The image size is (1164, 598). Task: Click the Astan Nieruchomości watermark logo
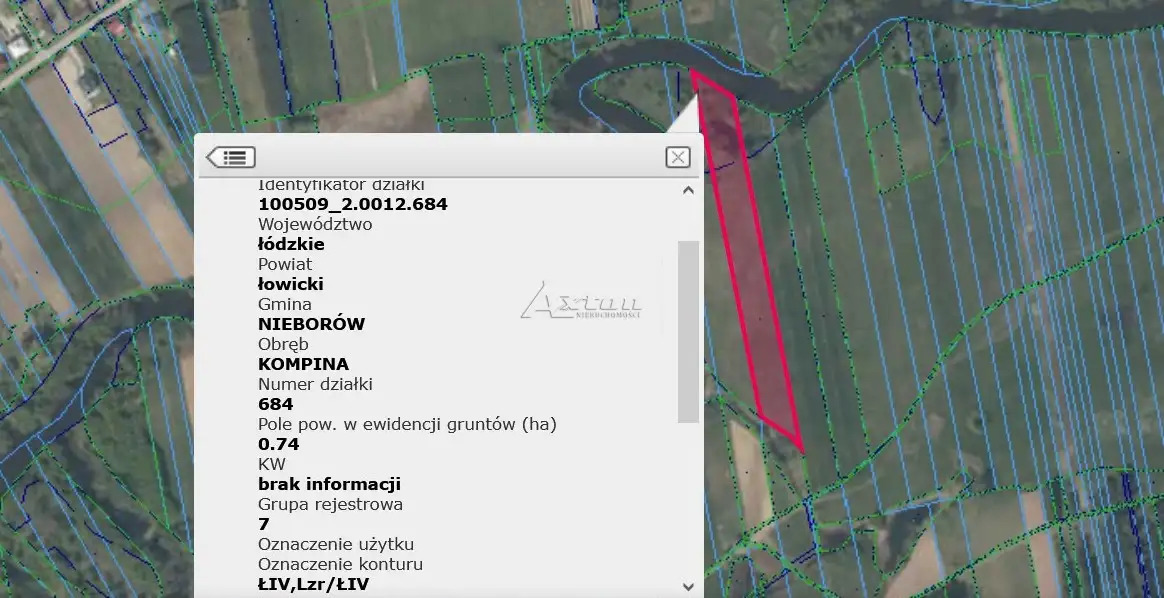coord(581,301)
